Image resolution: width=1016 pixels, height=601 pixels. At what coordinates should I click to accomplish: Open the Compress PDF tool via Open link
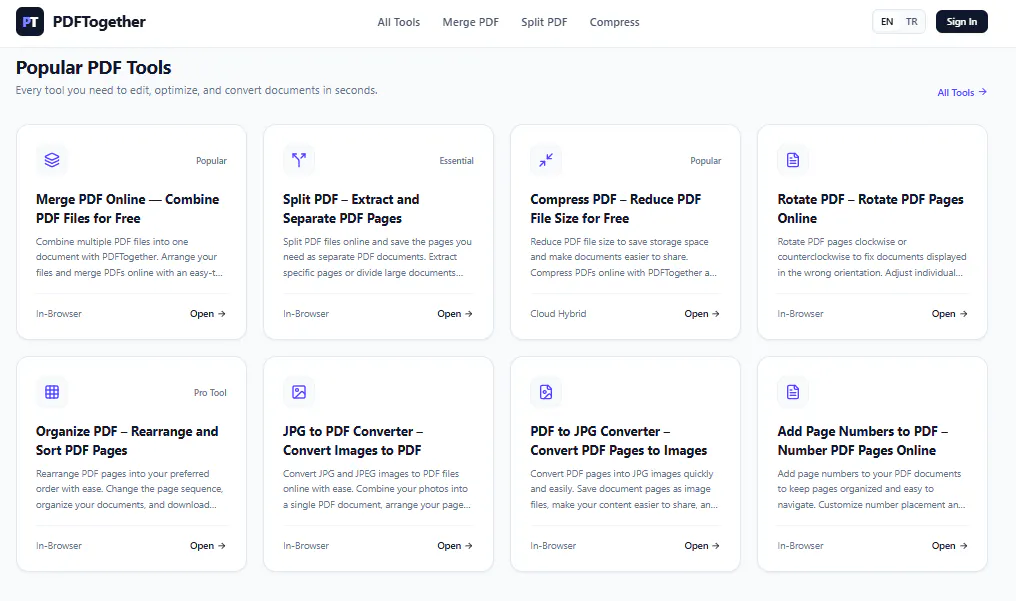[x=702, y=313]
